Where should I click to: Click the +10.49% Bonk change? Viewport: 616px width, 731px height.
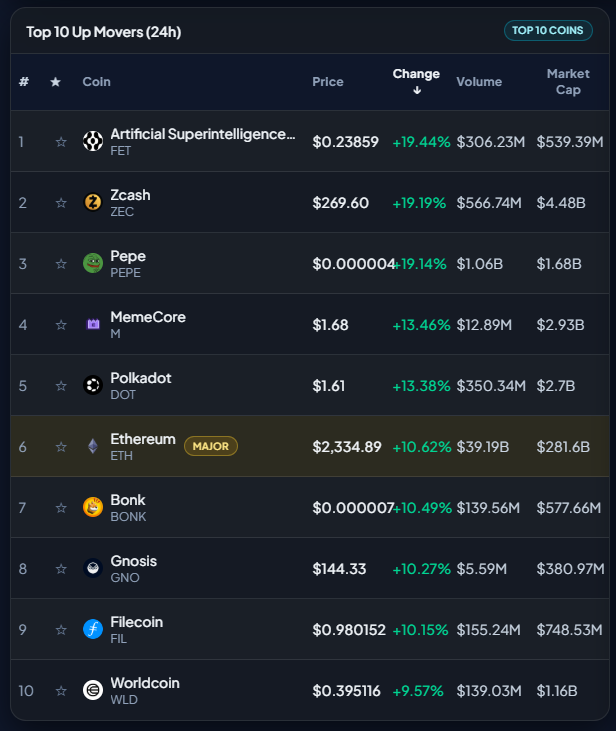tap(422, 508)
